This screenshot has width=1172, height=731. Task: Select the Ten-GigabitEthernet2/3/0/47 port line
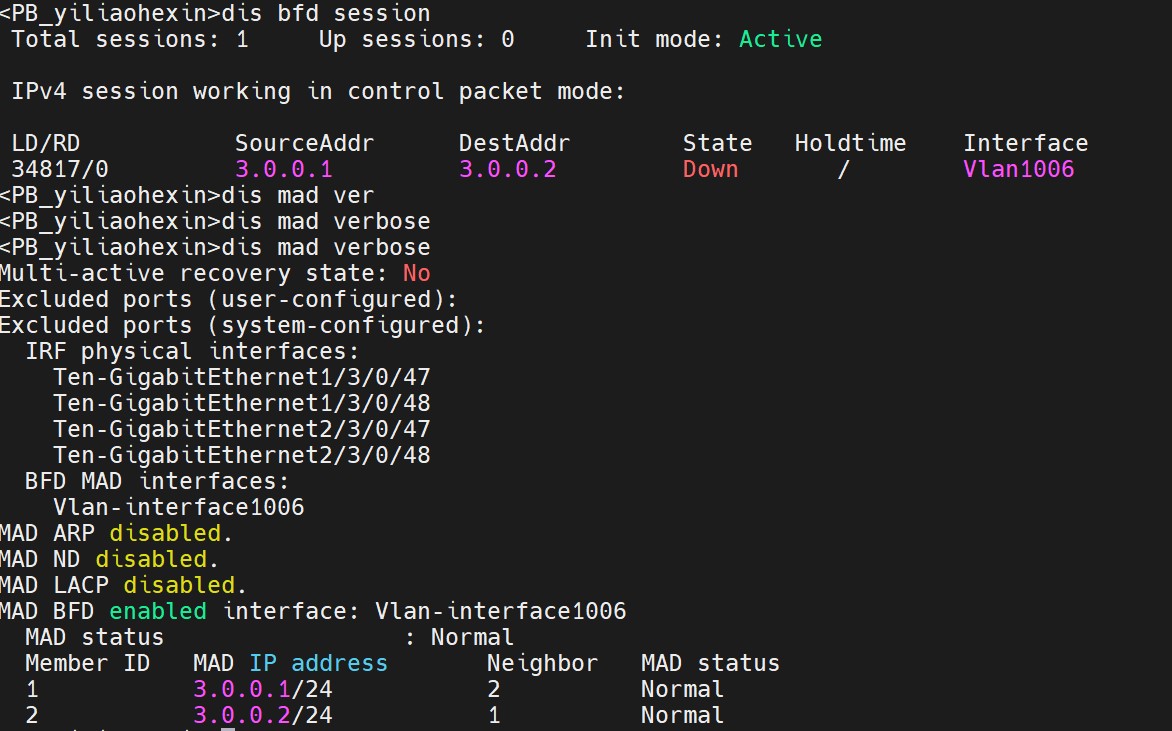[x=241, y=429]
